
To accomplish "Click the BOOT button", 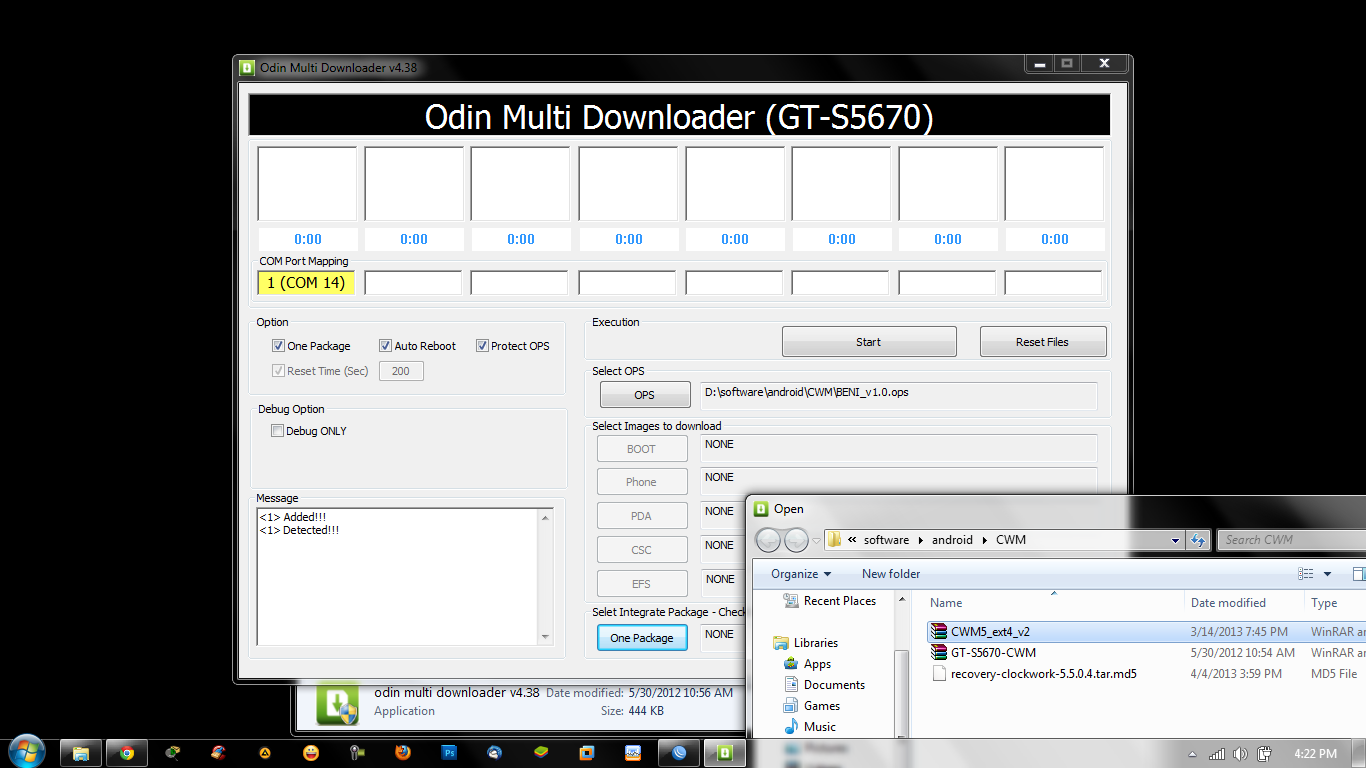I will [x=642, y=449].
